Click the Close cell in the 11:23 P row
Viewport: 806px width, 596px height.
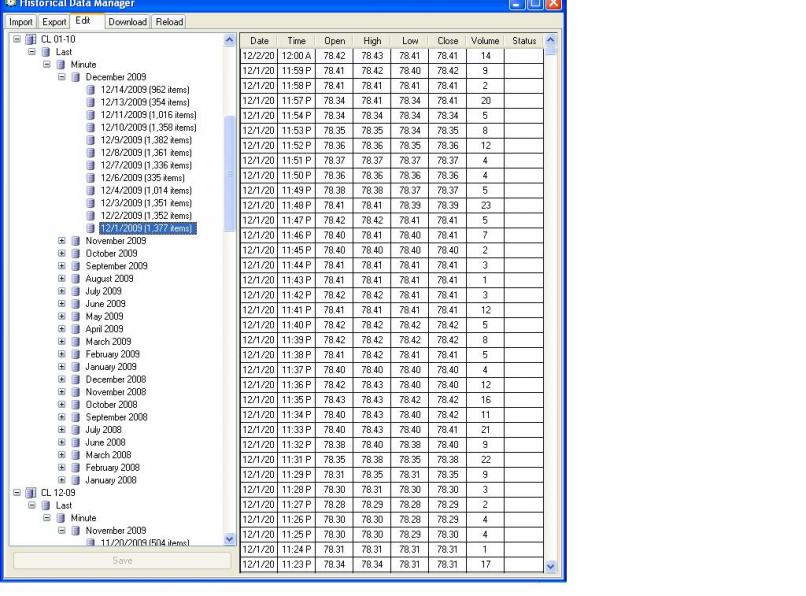click(x=448, y=564)
